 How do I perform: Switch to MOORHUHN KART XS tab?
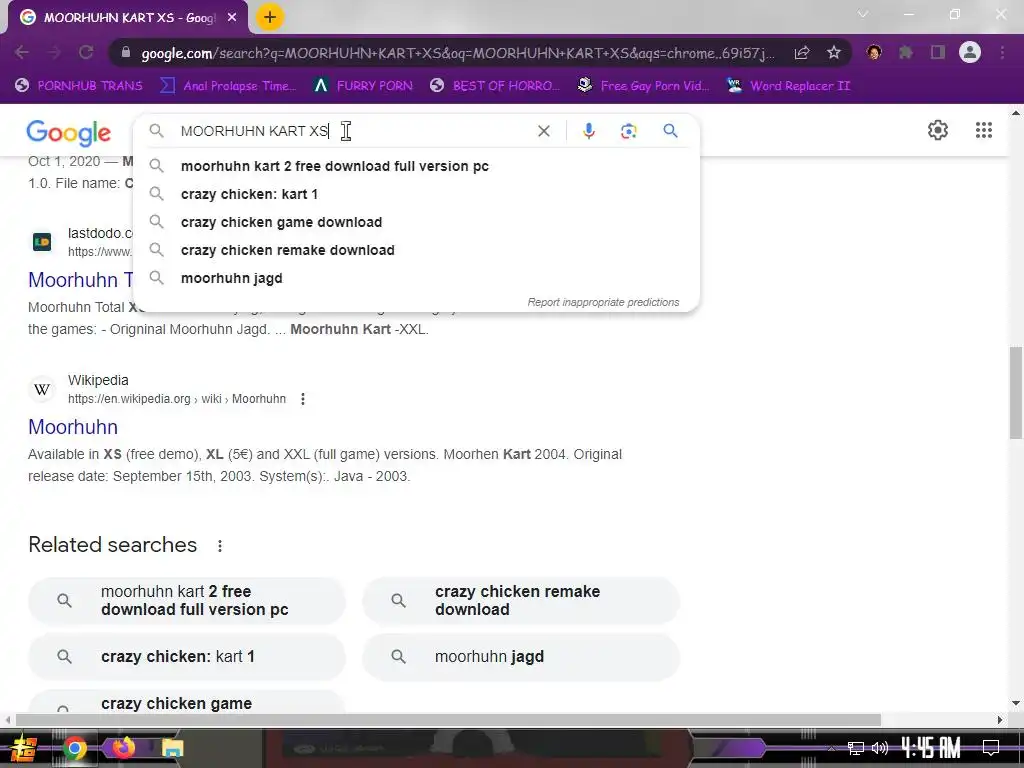tap(128, 18)
